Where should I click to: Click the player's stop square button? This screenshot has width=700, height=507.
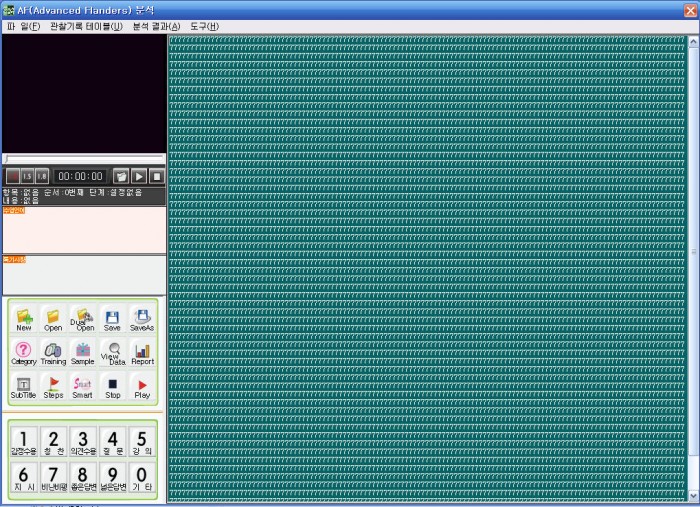[x=157, y=176]
